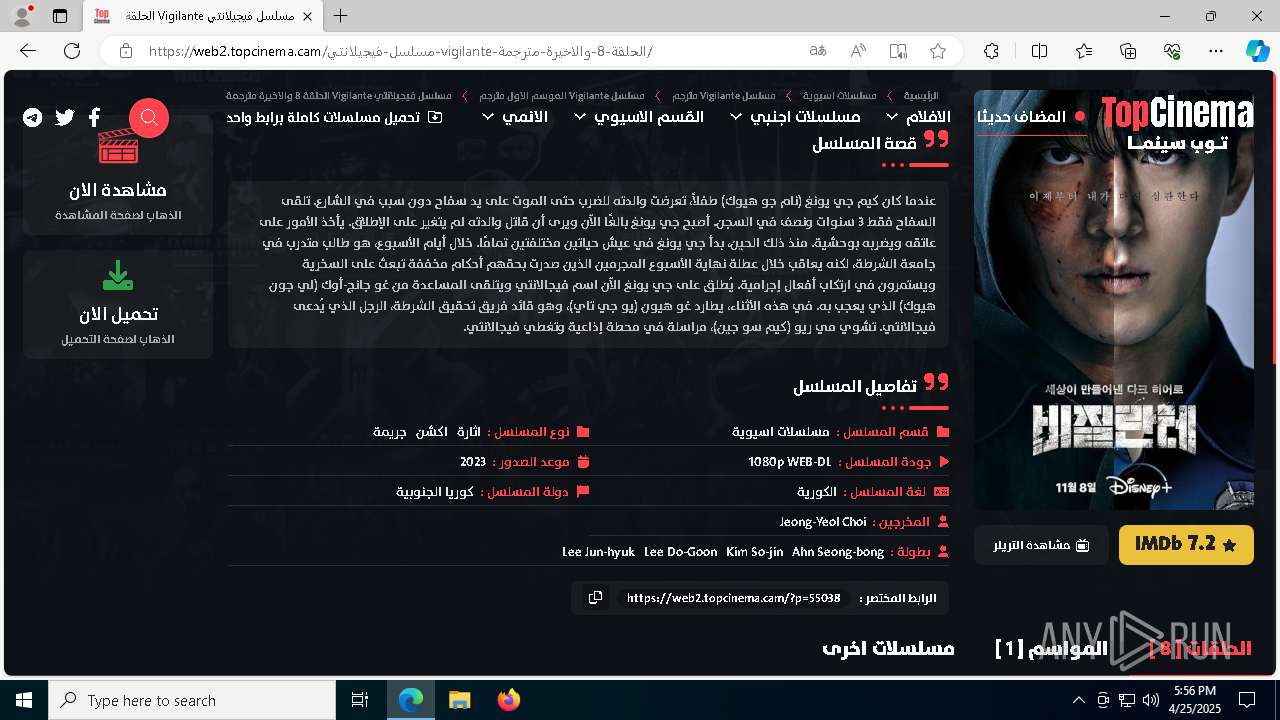Open translate page icon

click(x=818, y=51)
